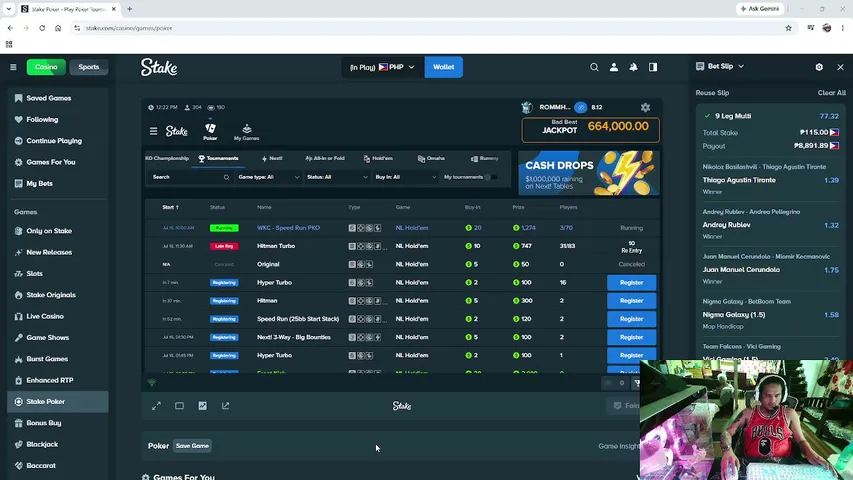Open the PHP currency dropdown
The height and width of the screenshot is (480, 853).
pyautogui.click(x=381, y=67)
